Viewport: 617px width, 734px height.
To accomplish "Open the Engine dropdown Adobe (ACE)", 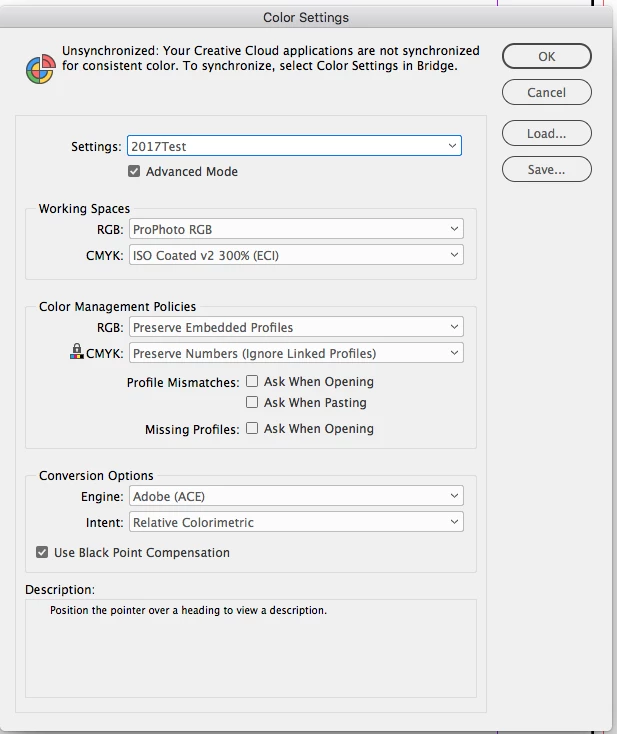I will (296, 496).
